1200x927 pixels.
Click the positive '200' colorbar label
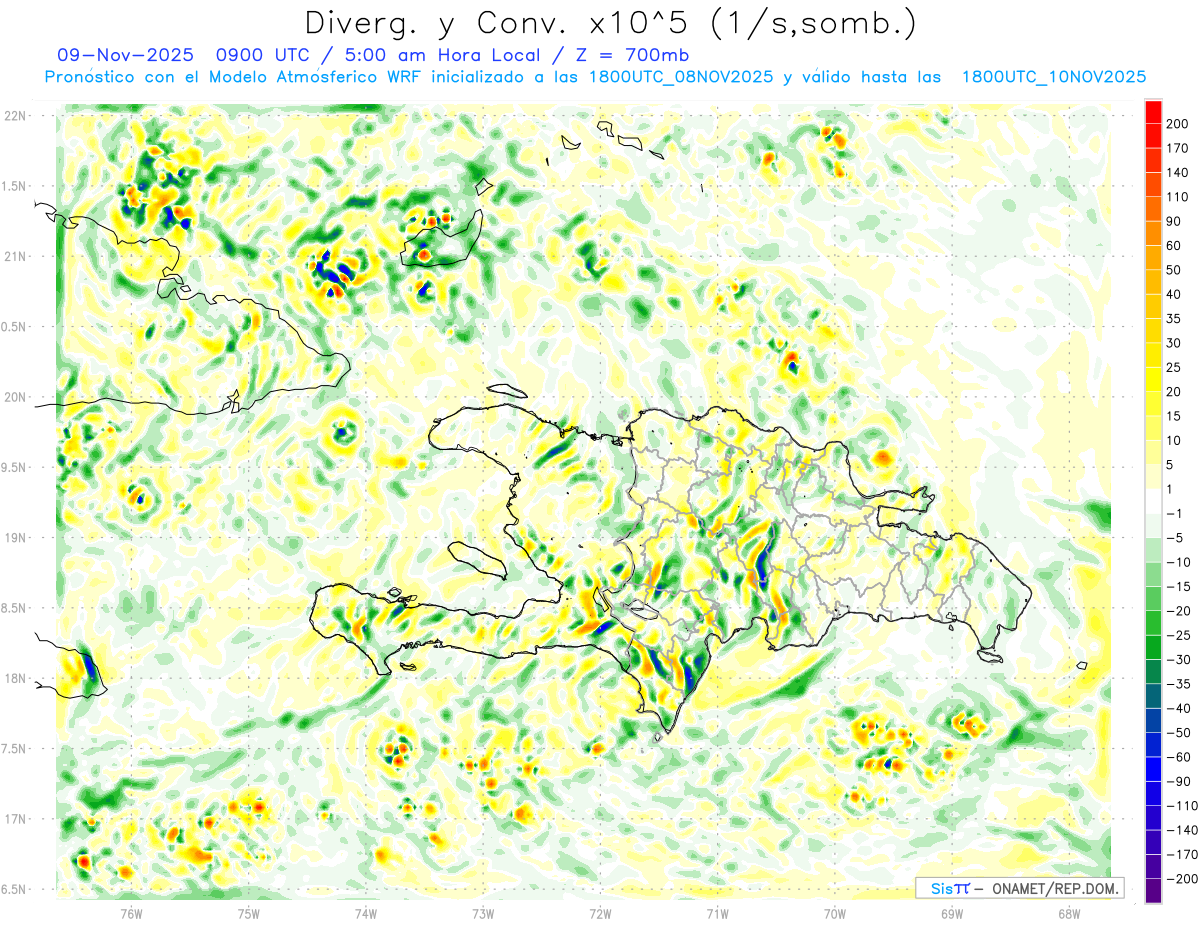pyautogui.click(x=1177, y=123)
